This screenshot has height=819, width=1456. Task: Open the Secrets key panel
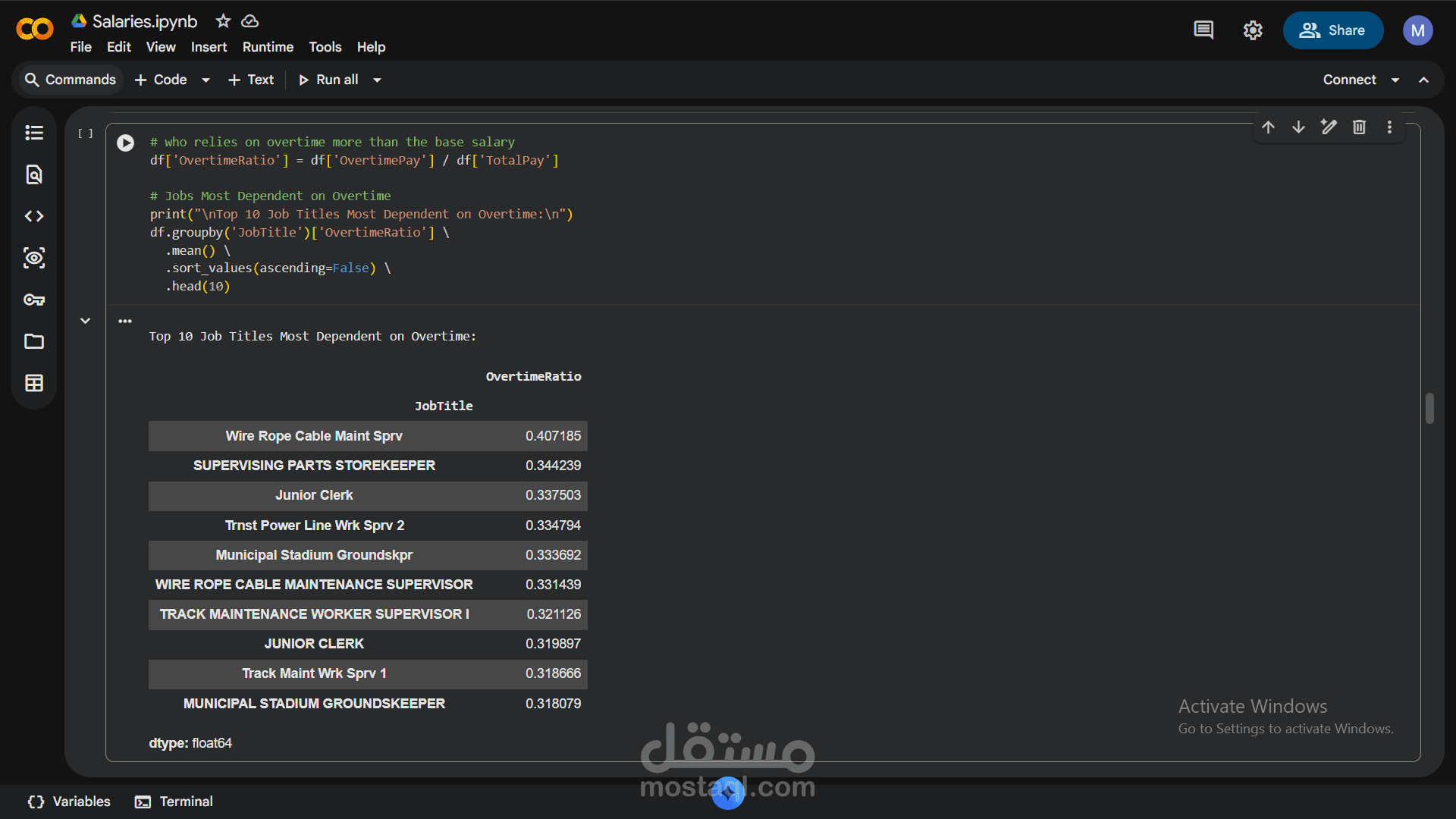[34, 300]
